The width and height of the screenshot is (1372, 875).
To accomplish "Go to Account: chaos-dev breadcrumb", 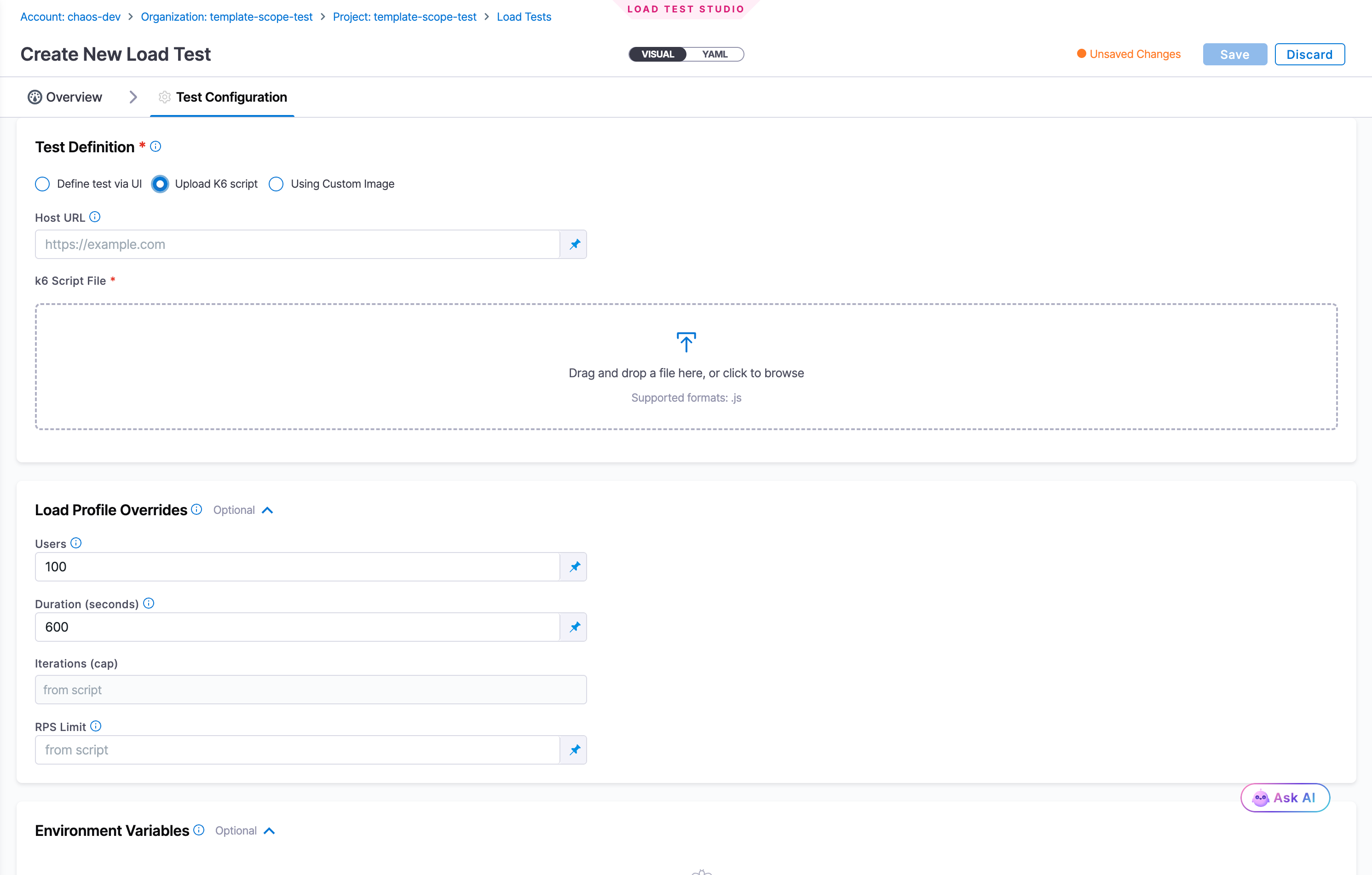I will [x=70, y=17].
